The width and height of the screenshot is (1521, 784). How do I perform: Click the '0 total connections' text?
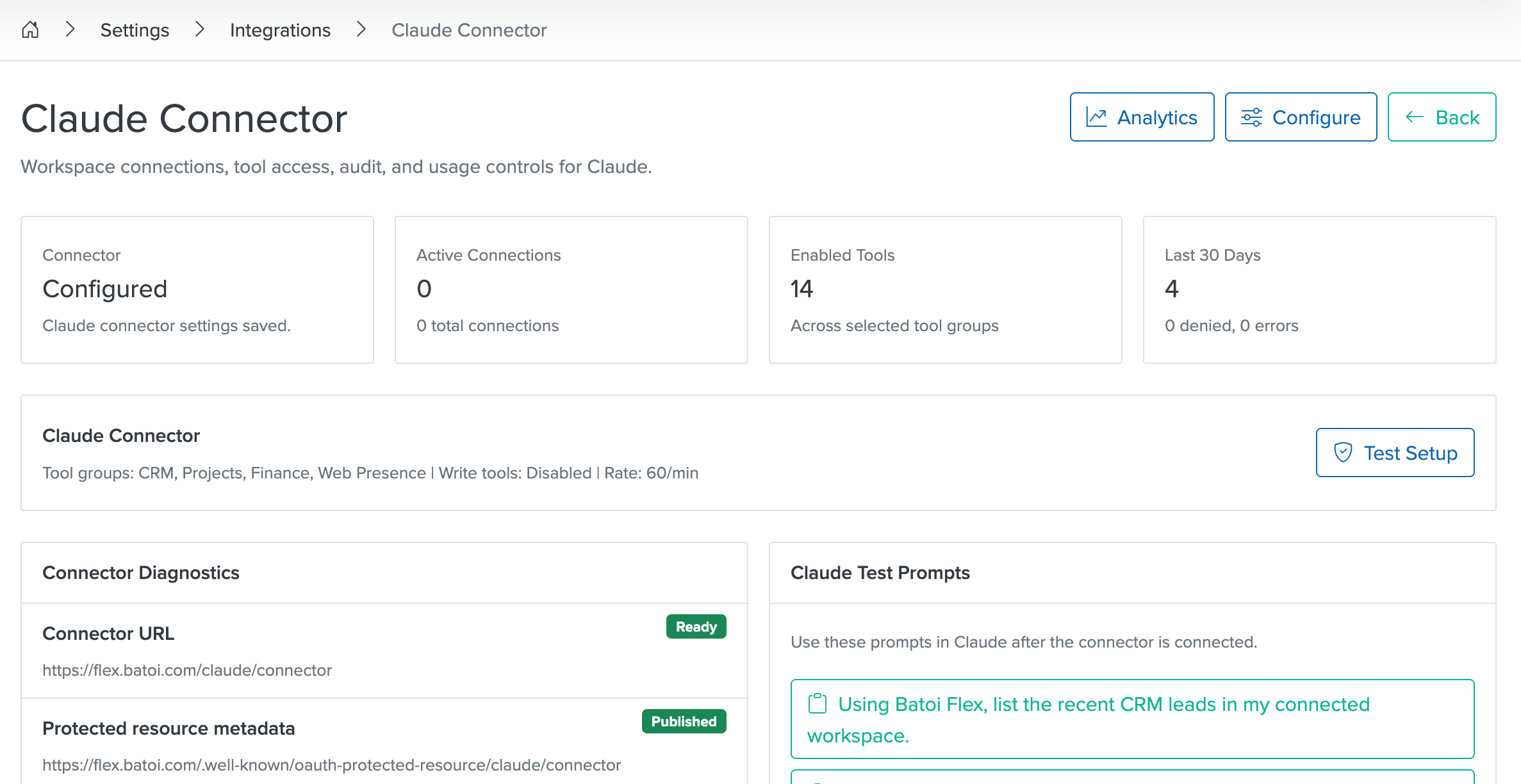[x=488, y=325]
